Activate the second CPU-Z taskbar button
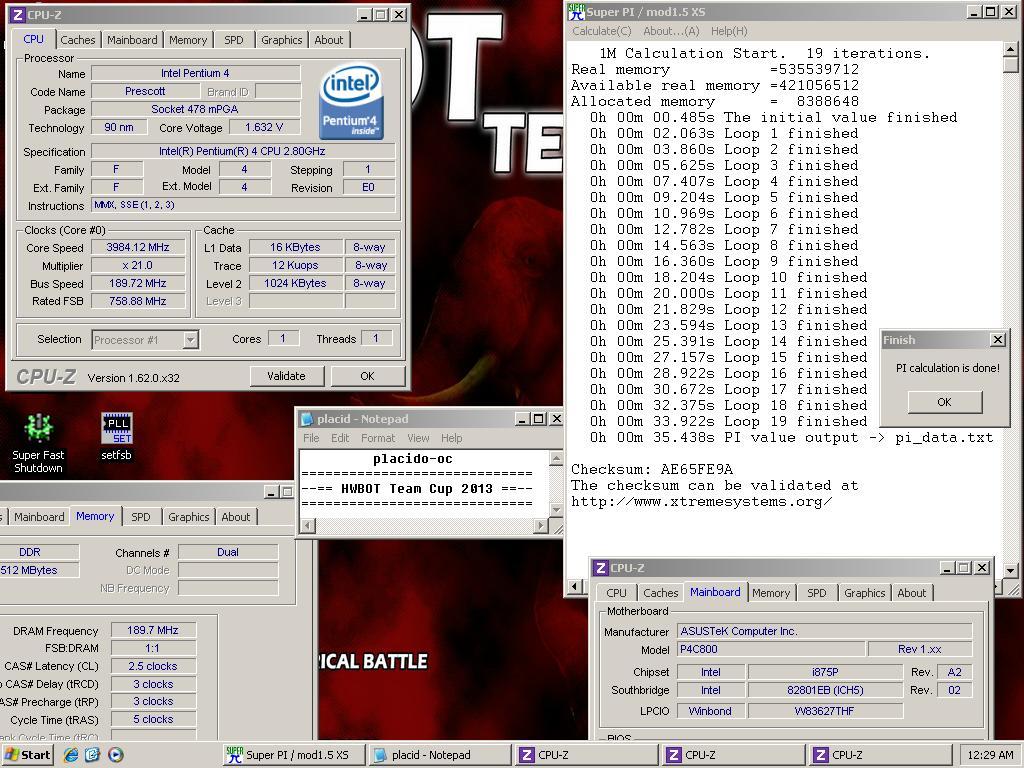This screenshot has width=1024, height=768. pyautogui.click(x=733, y=755)
